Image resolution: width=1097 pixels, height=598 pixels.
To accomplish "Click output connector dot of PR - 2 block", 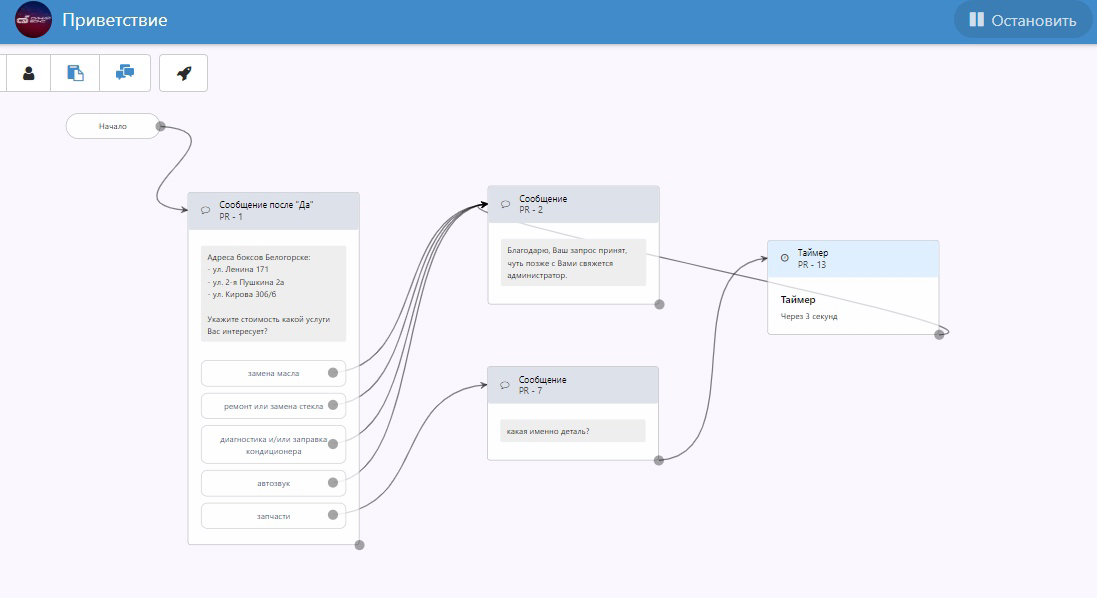I will click(x=659, y=304).
